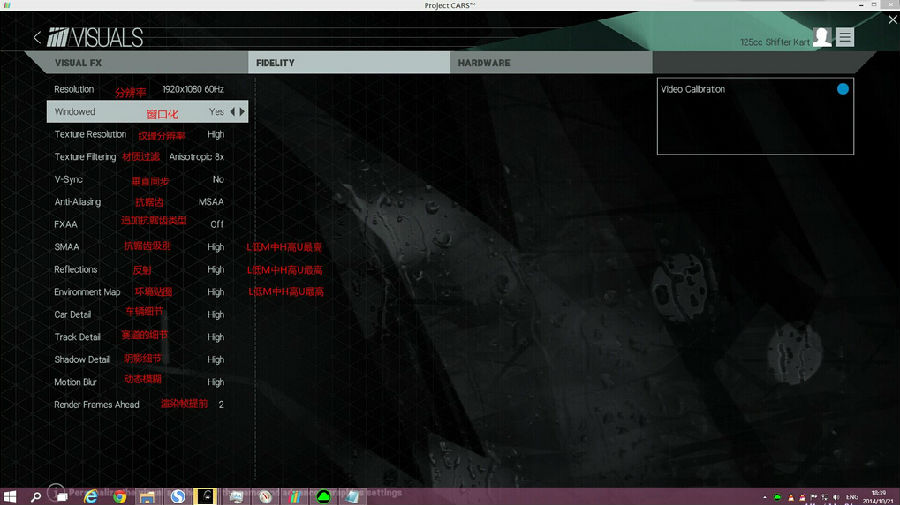The width and height of the screenshot is (900, 505).
Task: Select the Texture Filtering setting
Action: 148,157
